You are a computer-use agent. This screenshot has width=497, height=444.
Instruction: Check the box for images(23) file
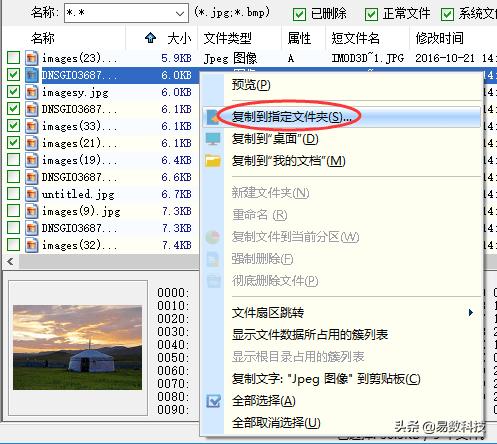point(13,58)
